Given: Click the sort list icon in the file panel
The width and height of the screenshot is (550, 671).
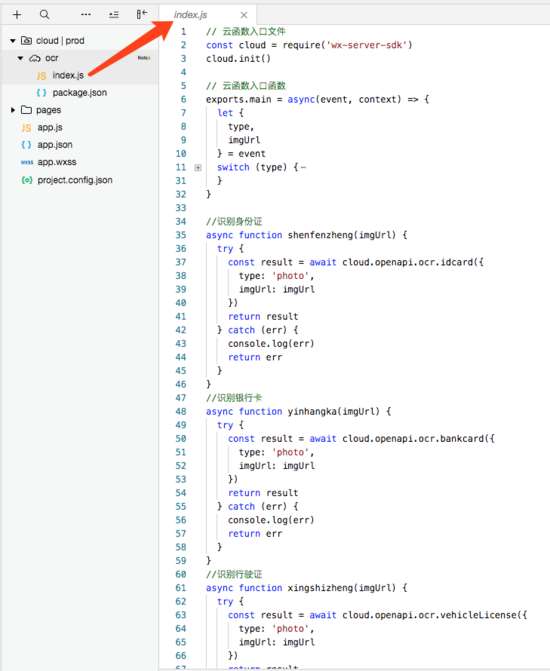Looking at the screenshot, I should [113, 15].
